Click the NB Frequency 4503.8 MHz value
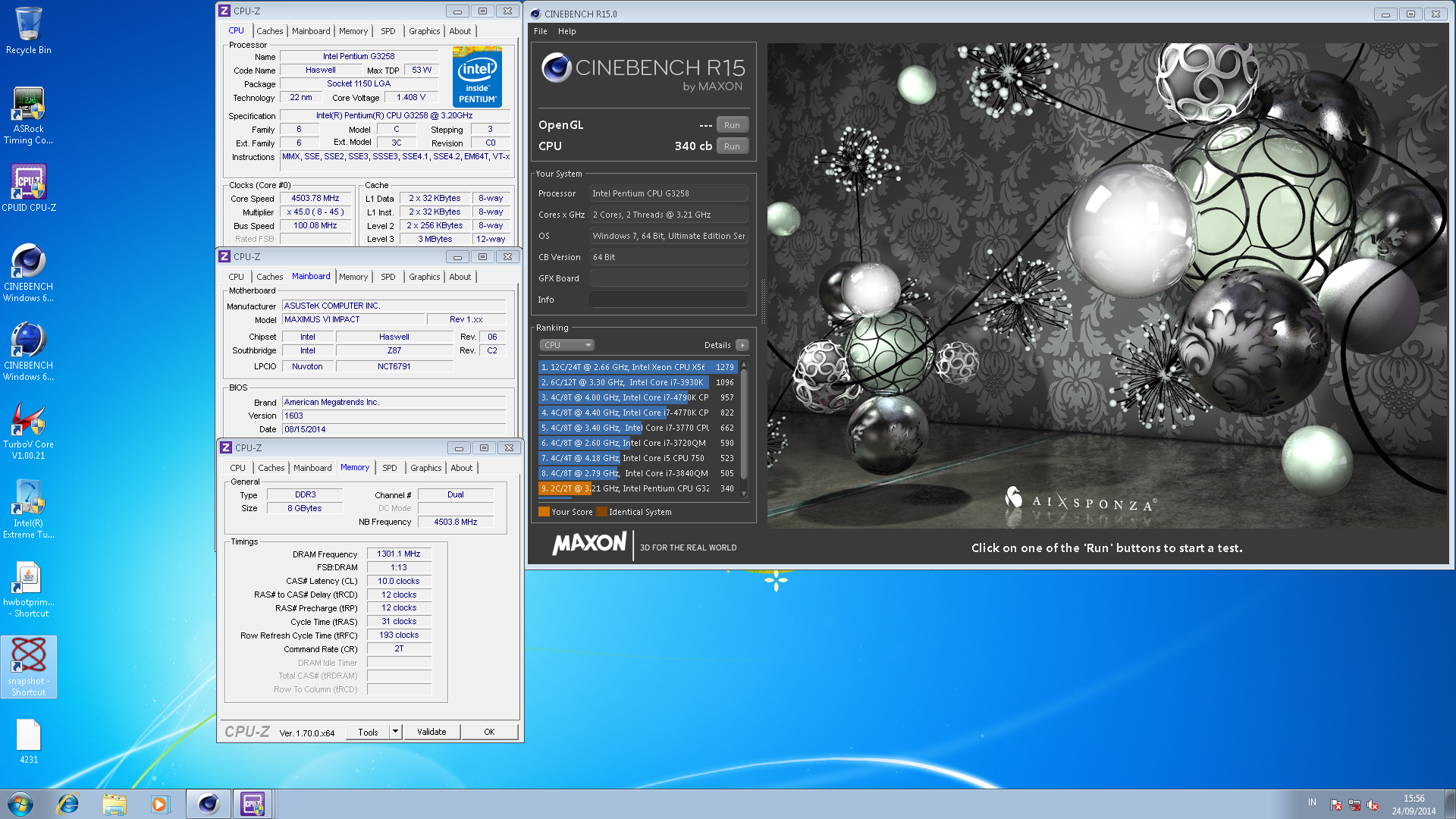The height and width of the screenshot is (819, 1456). click(x=456, y=522)
